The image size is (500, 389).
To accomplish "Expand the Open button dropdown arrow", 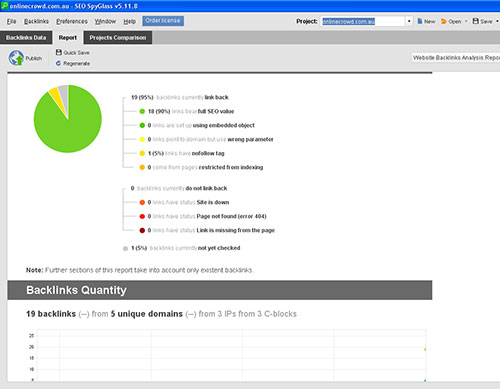I will click(x=466, y=21).
